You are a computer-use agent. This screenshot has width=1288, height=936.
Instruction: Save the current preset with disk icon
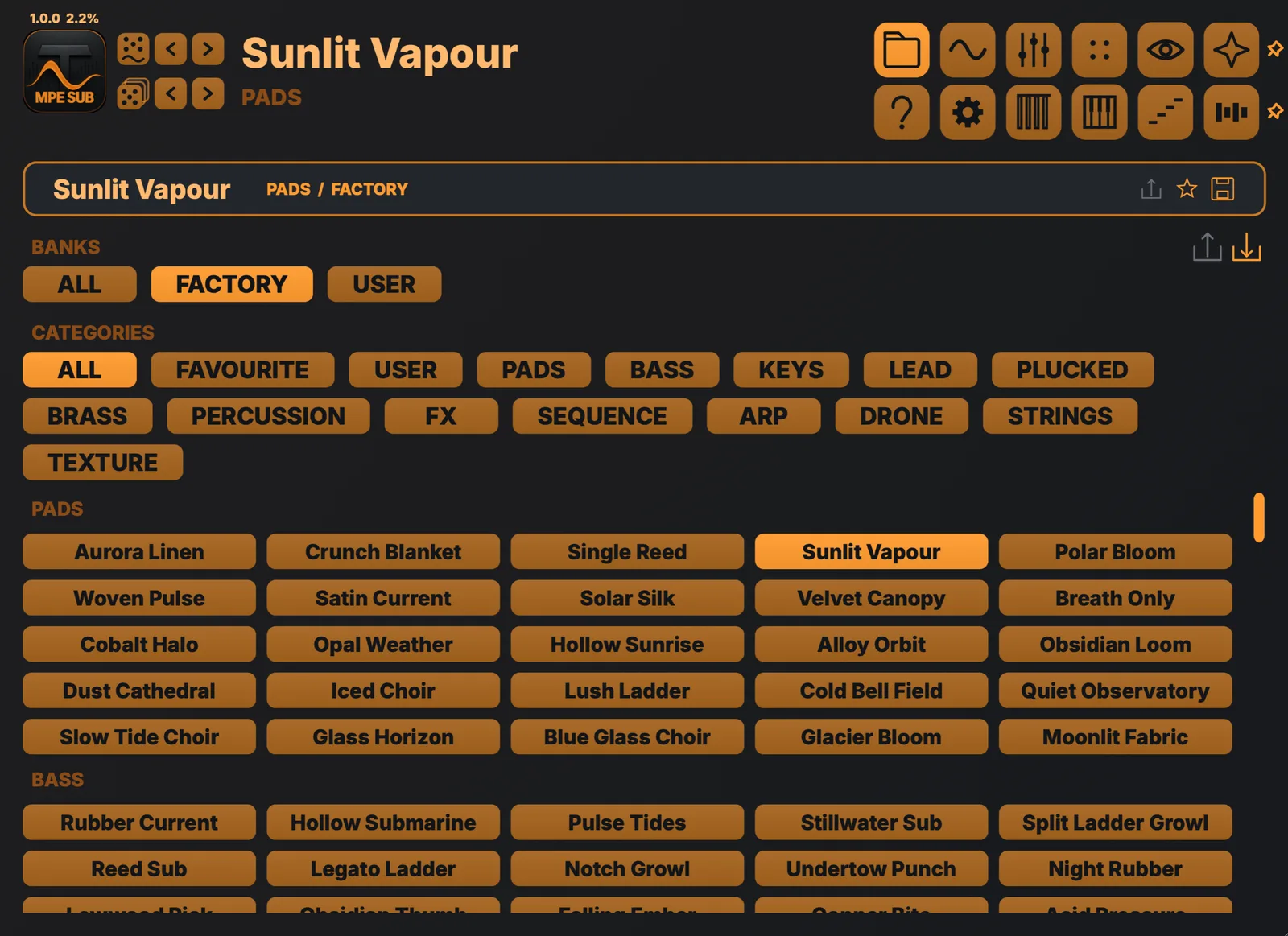coord(1223,188)
